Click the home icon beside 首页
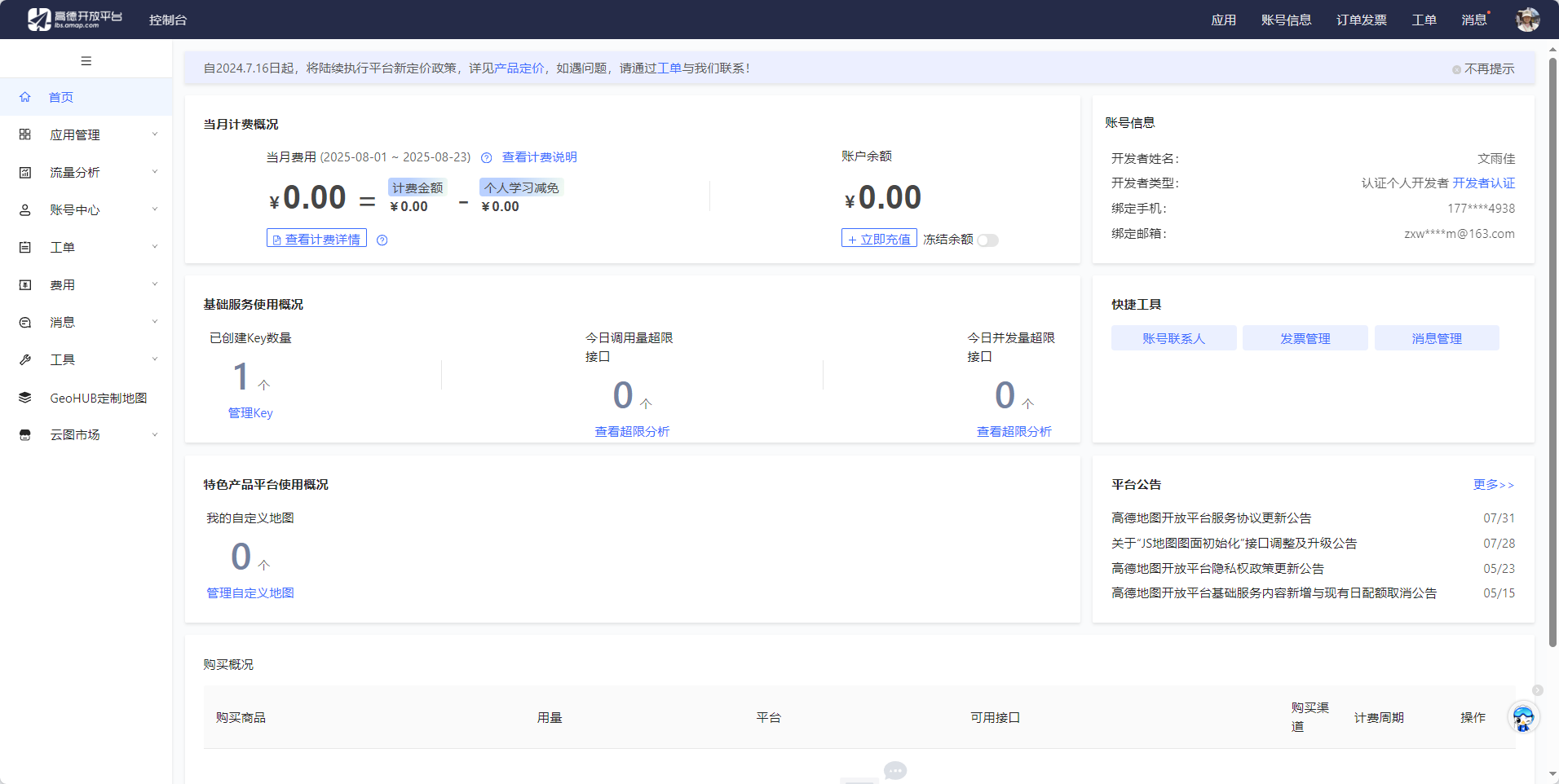 pos(25,97)
